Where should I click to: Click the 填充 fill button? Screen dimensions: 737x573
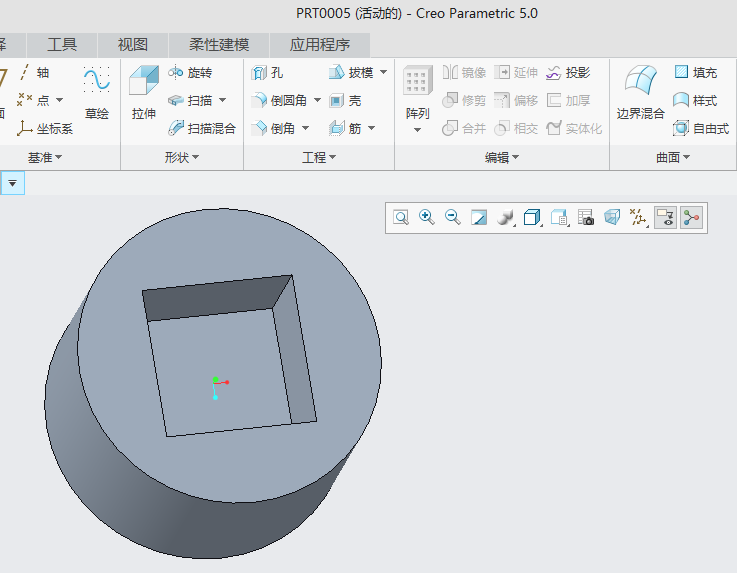695,73
